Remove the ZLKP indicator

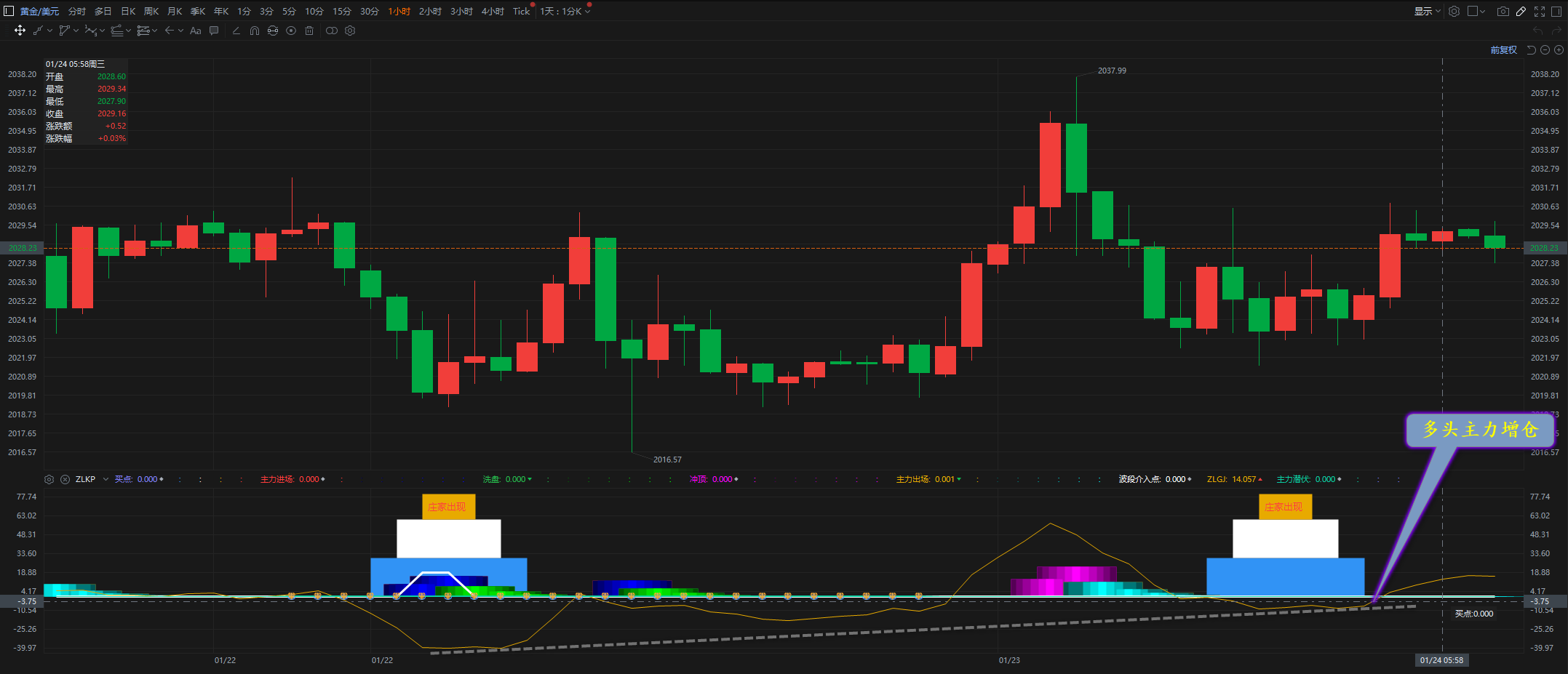point(65,479)
